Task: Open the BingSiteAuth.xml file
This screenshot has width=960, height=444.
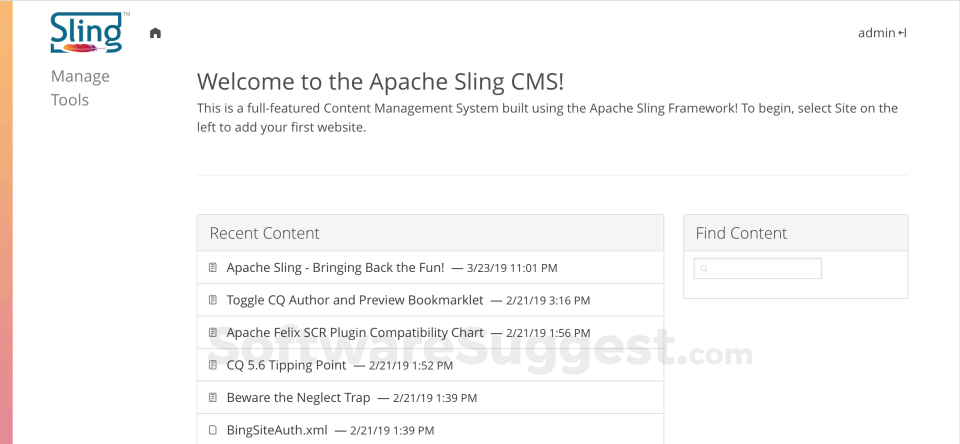Action: [276, 430]
